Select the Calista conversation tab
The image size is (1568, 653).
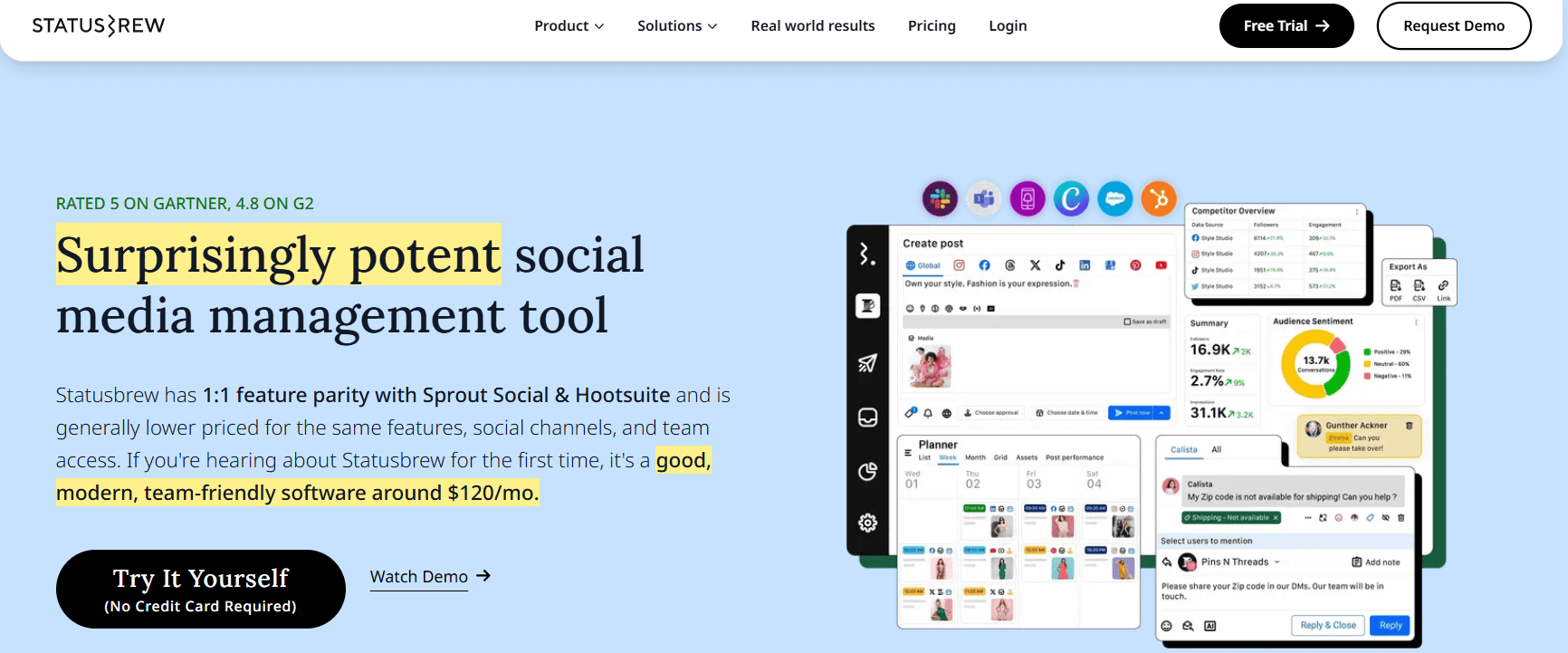tap(1183, 449)
